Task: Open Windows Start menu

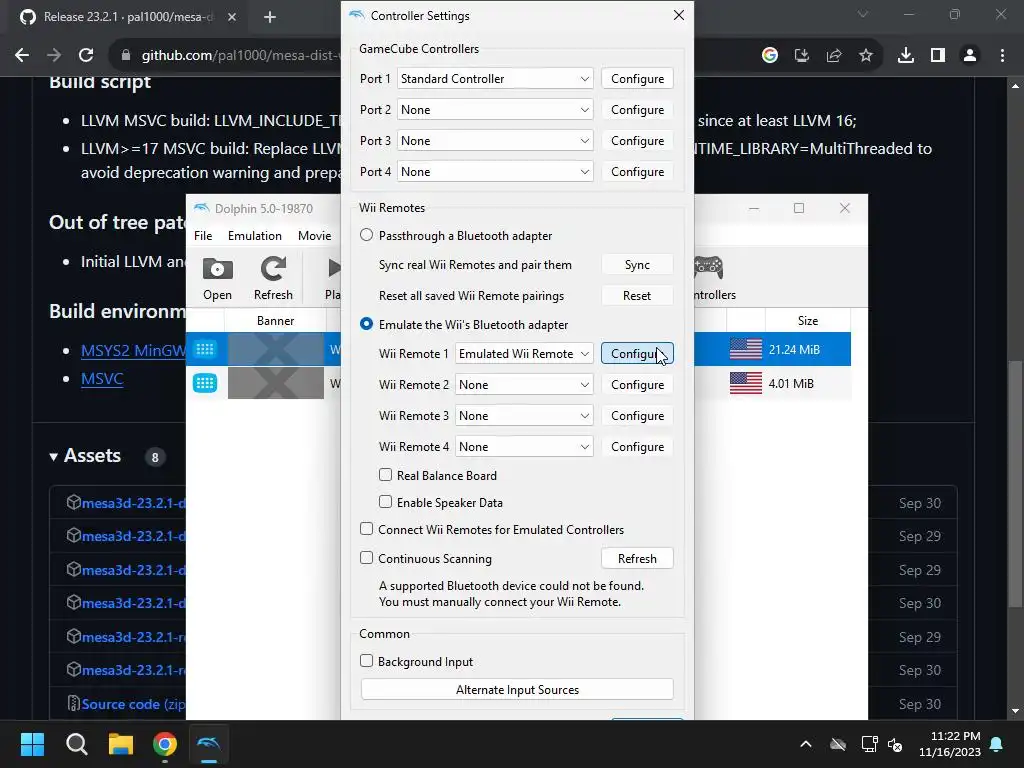Action: coord(32,744)
